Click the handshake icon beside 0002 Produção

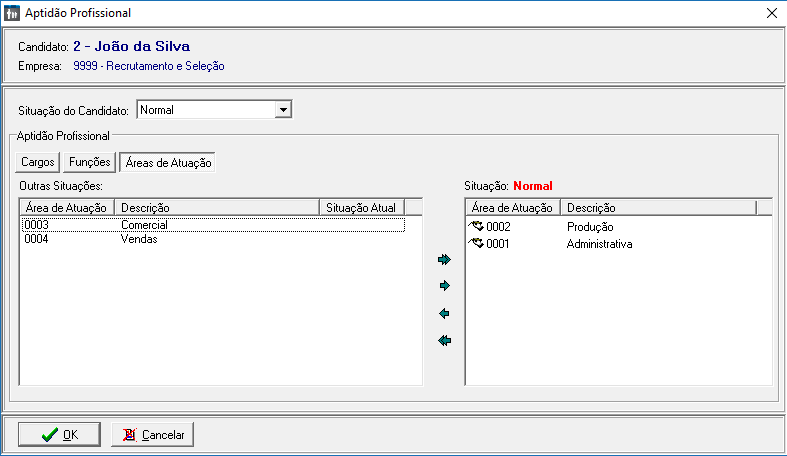tap(476, 227)
